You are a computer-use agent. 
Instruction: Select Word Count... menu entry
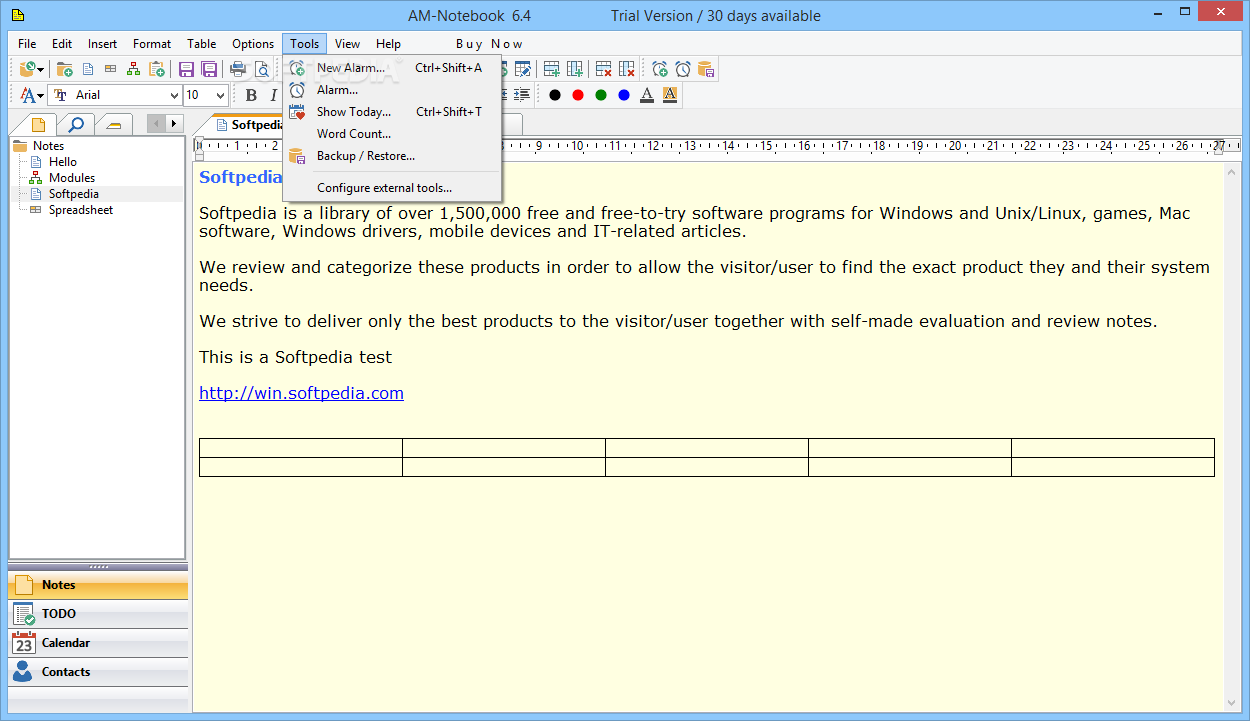[392, 134]
